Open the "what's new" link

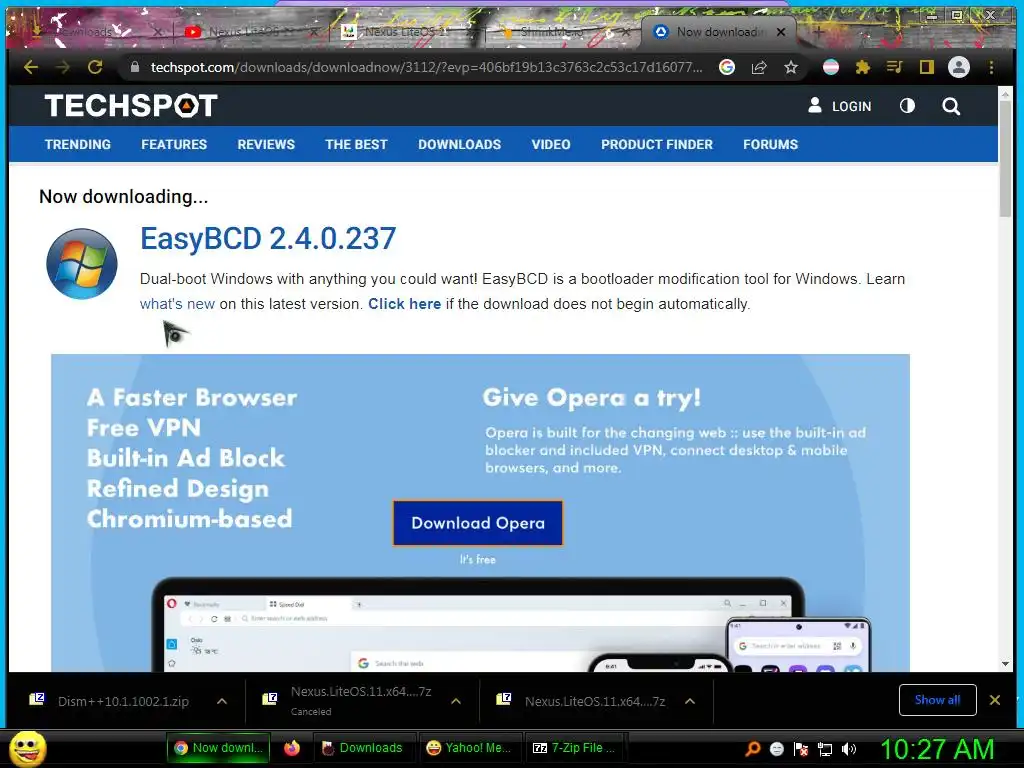[x=177, y=304]
